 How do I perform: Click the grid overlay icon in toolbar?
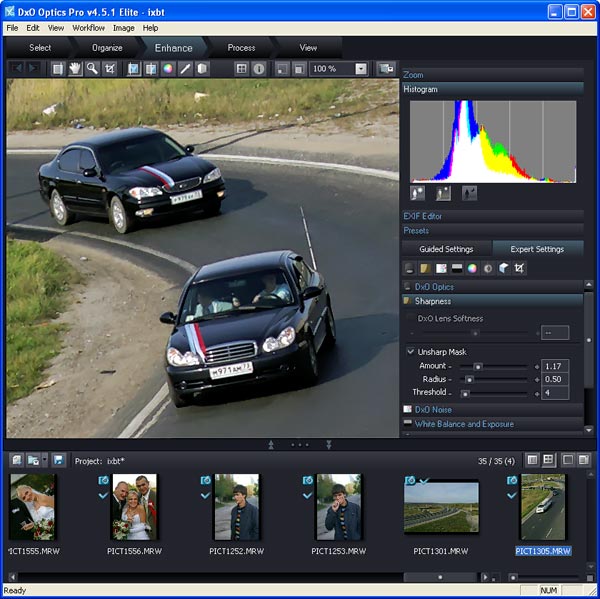(x=241, y=69)
